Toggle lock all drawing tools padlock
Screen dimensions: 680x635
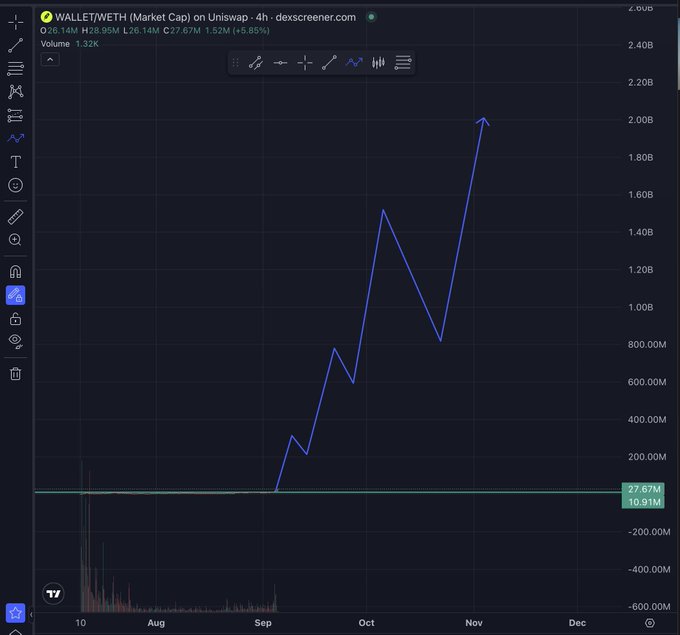[x=16, y=319]
